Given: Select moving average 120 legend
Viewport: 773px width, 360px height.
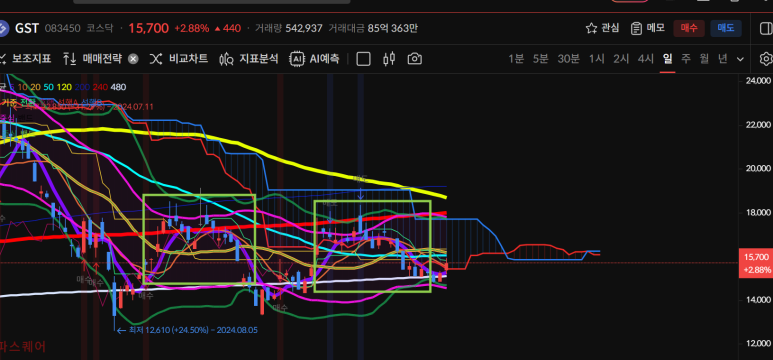Looking at the screenshot, I should point(64,87).
